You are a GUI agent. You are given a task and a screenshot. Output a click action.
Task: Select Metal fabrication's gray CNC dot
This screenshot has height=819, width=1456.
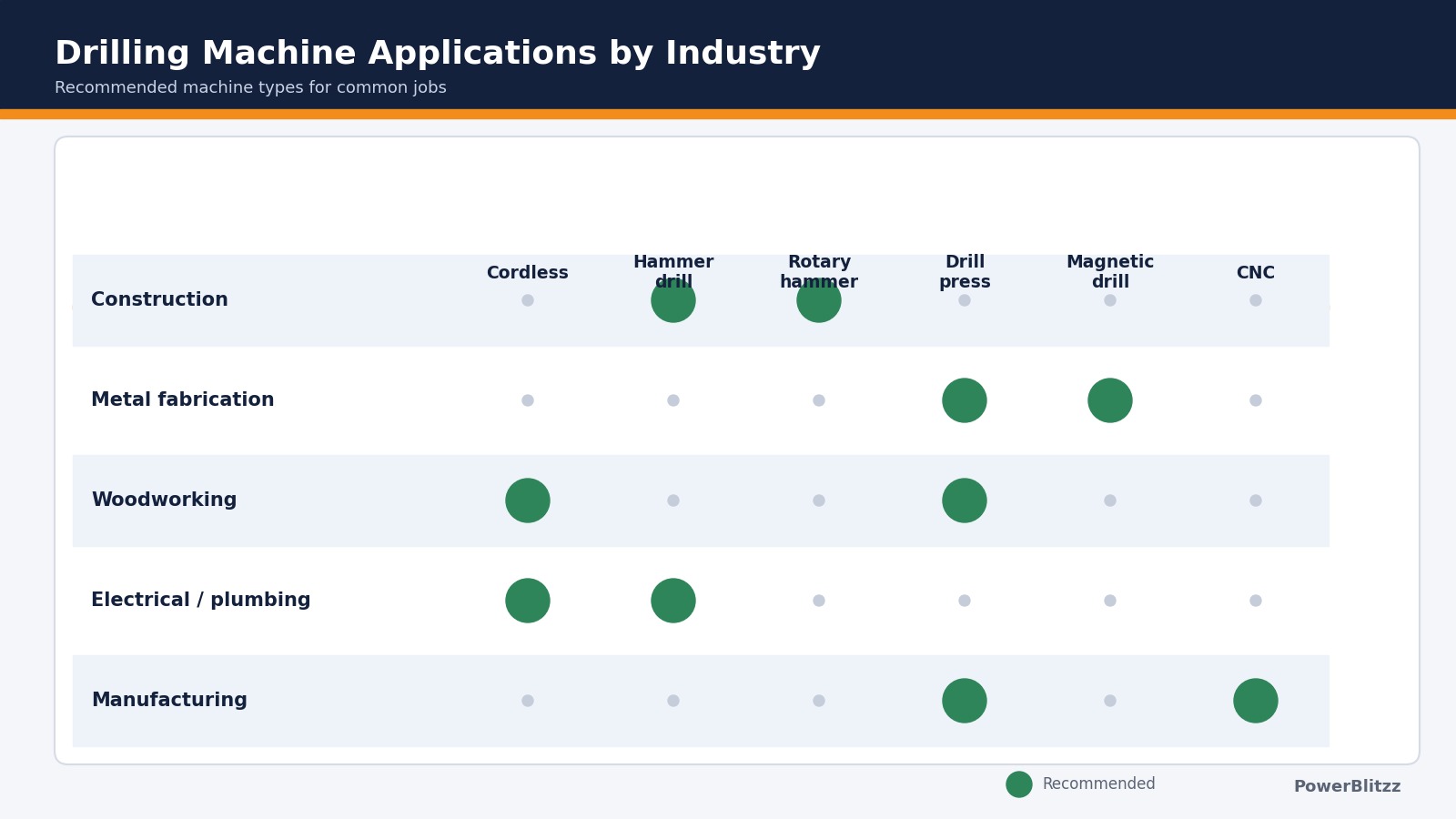tap(1256, 400)
